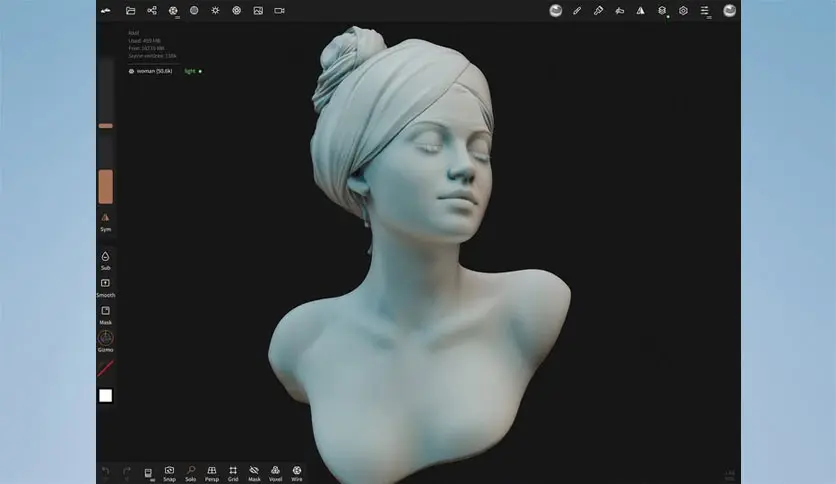Open the white color swatch
The height and width of the screenshot is (484, 836).
(106, 396)
